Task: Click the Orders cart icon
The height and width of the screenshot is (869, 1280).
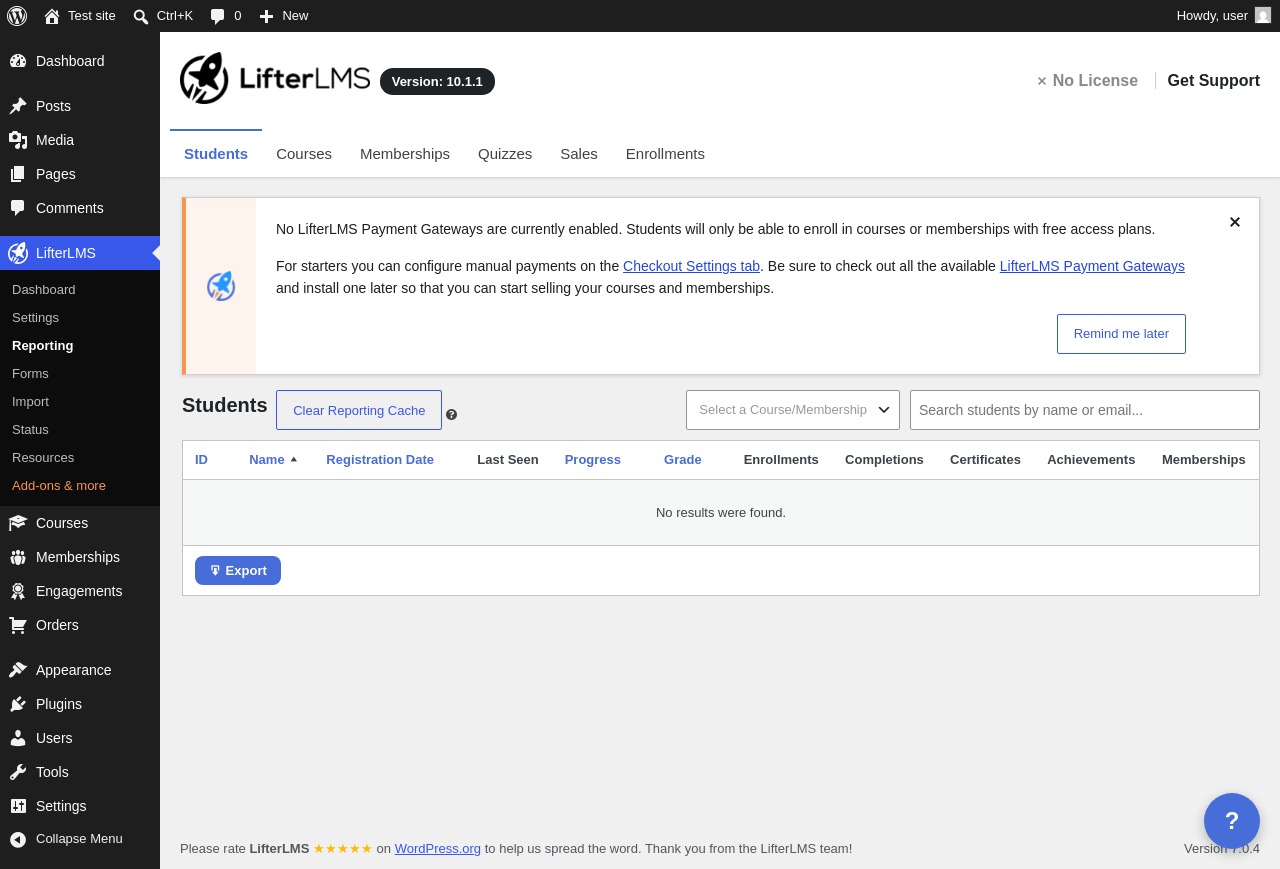Action: click(18, 625)
